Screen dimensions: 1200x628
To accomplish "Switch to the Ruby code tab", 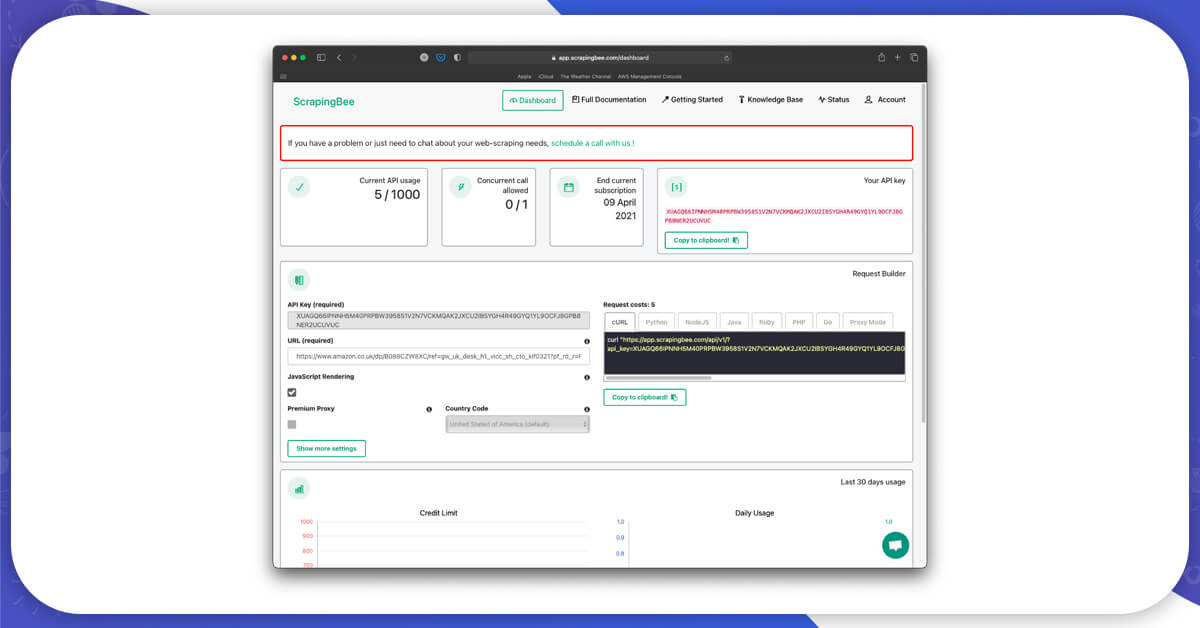I will click(x=767, y=322).
